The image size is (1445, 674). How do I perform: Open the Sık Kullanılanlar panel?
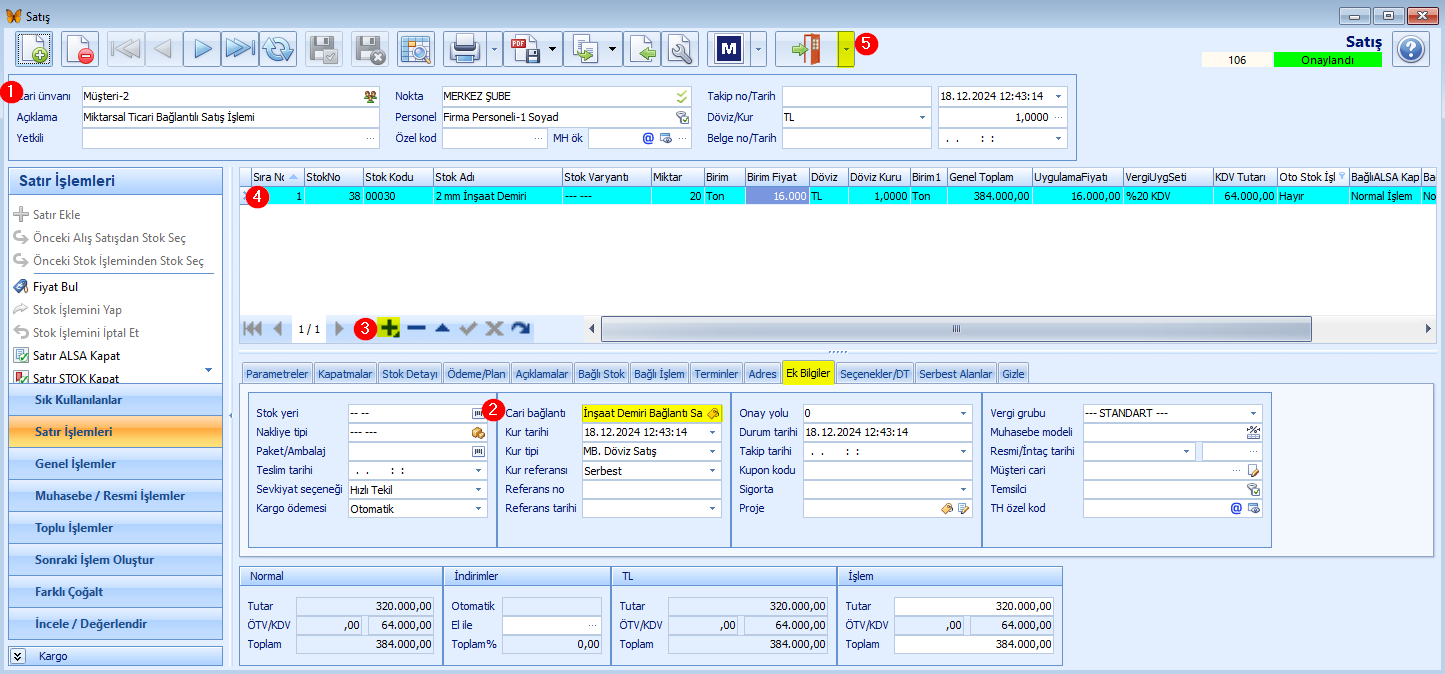[x=115, y=400]
